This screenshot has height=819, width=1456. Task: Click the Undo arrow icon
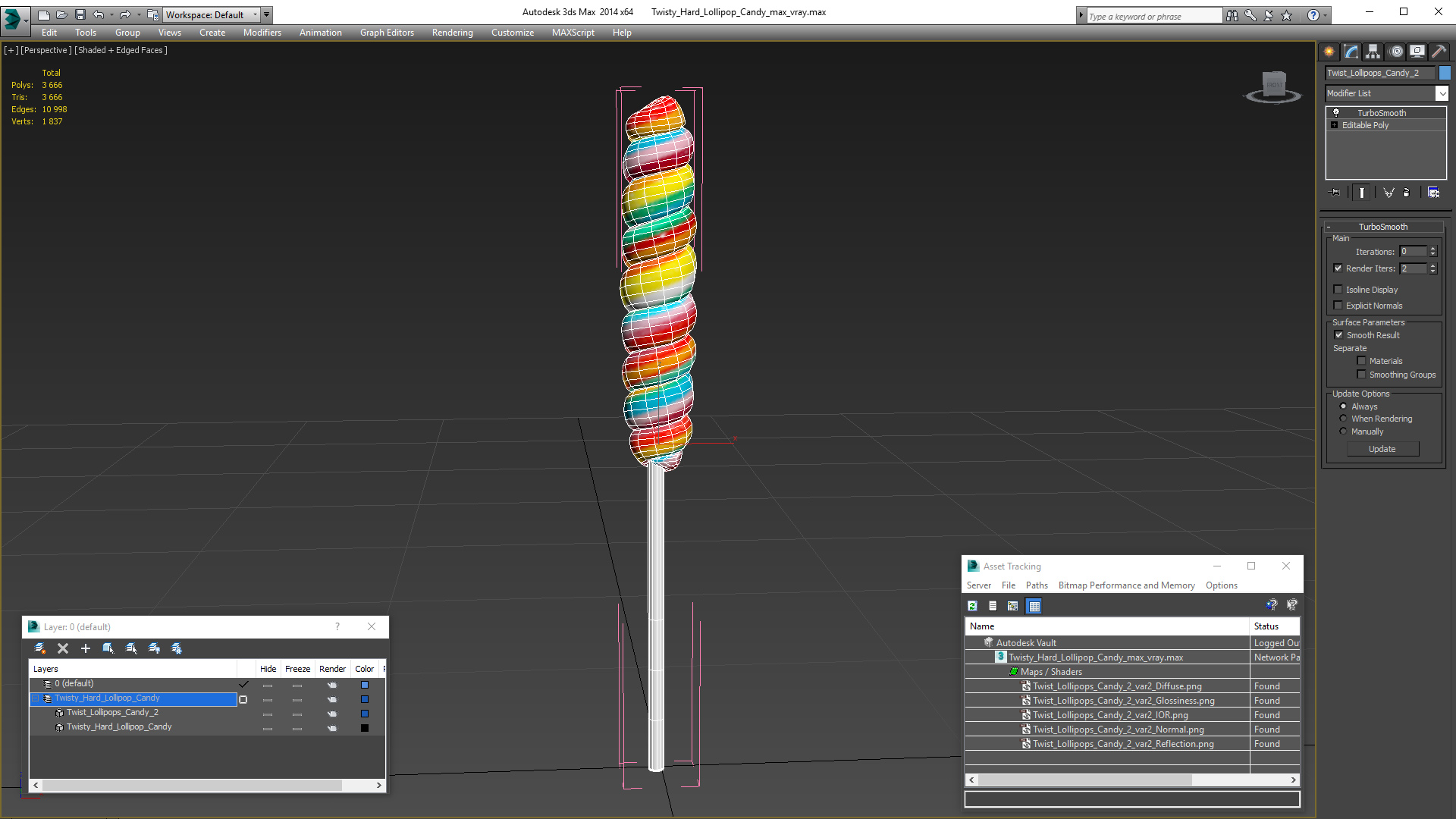coord(99,14)
